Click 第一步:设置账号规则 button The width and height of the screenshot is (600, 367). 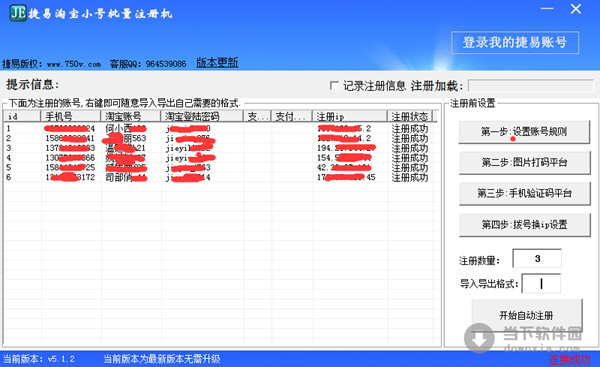click(x=524, y=132)
